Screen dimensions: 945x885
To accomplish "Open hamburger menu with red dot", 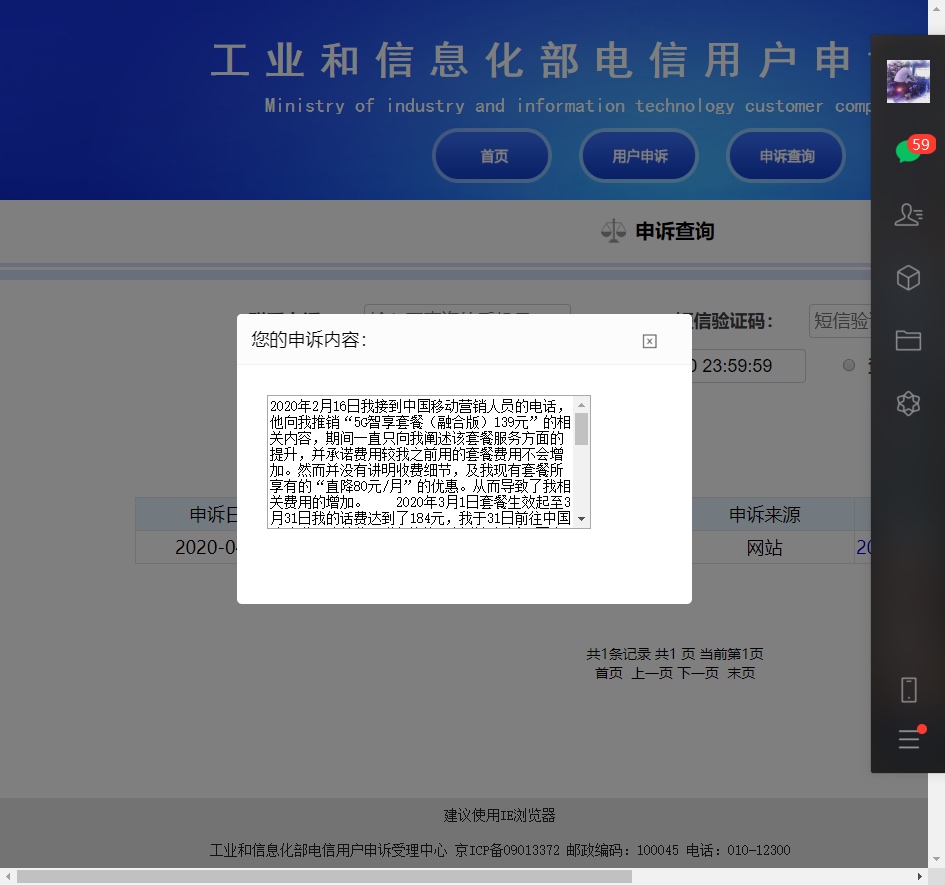I will point(908,739).
